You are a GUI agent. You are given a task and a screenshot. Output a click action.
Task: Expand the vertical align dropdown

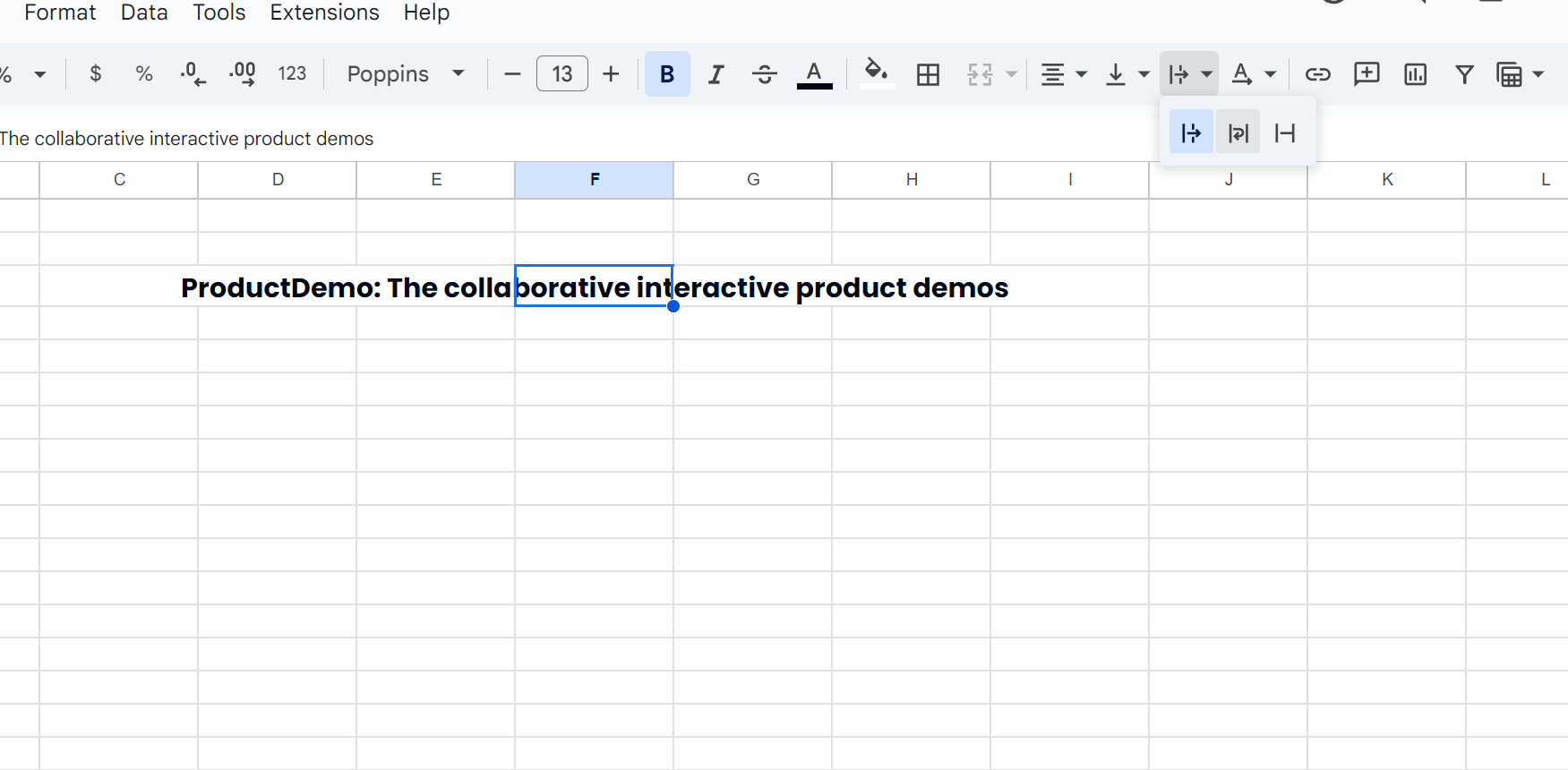click(x=1127, y=74)
